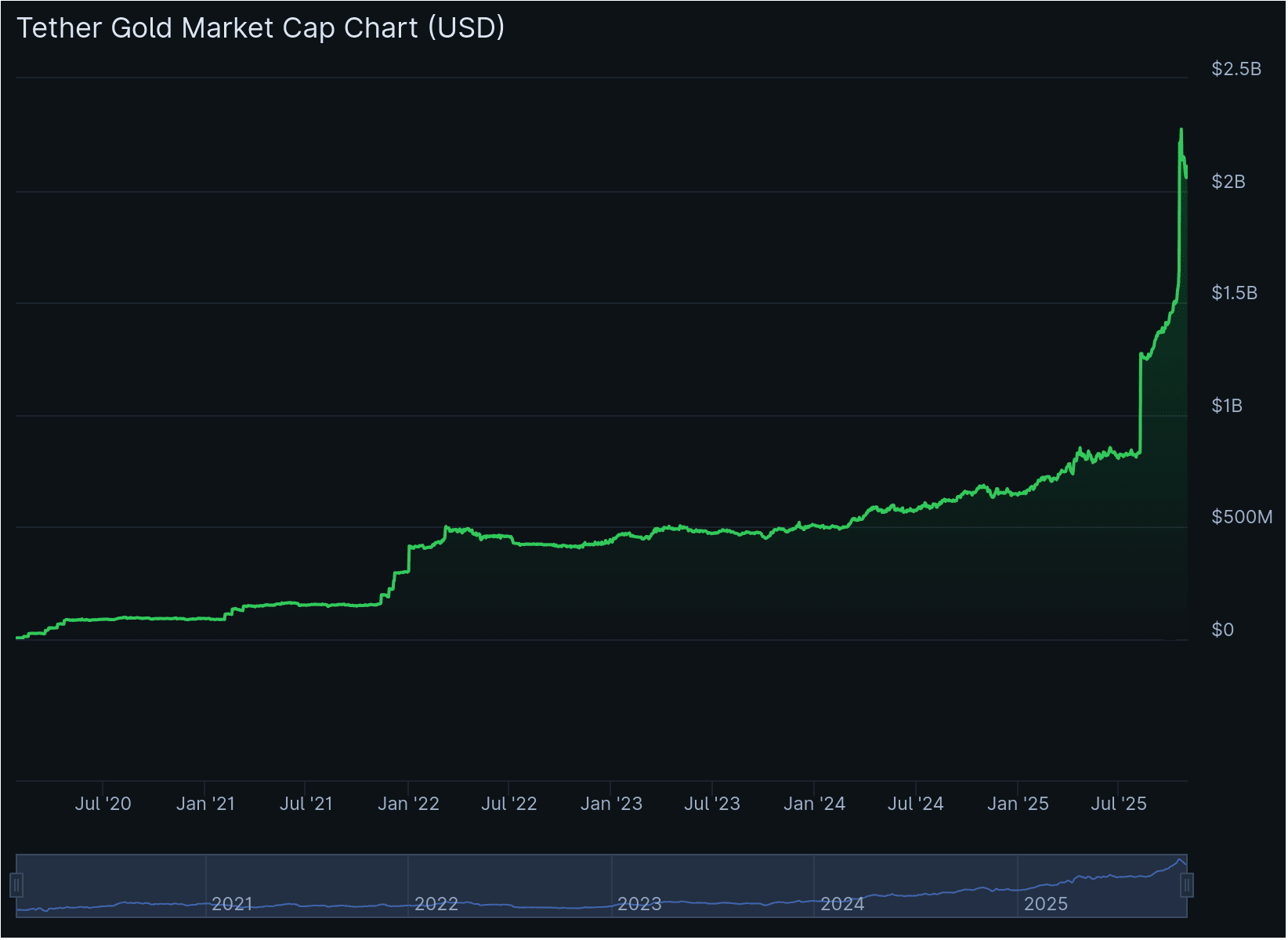
Task: Click the Jul '20 axis label
Action: 104,803
